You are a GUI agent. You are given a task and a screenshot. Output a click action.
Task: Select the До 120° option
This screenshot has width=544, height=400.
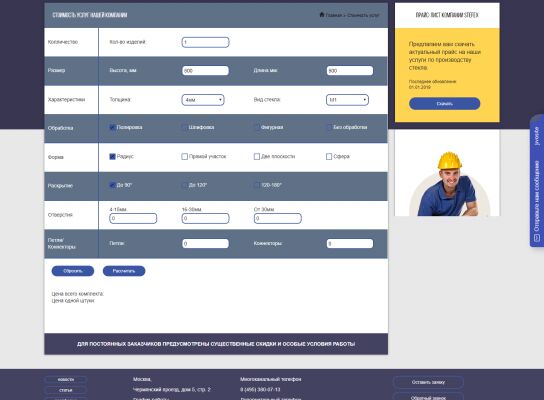tap(185, 185)
